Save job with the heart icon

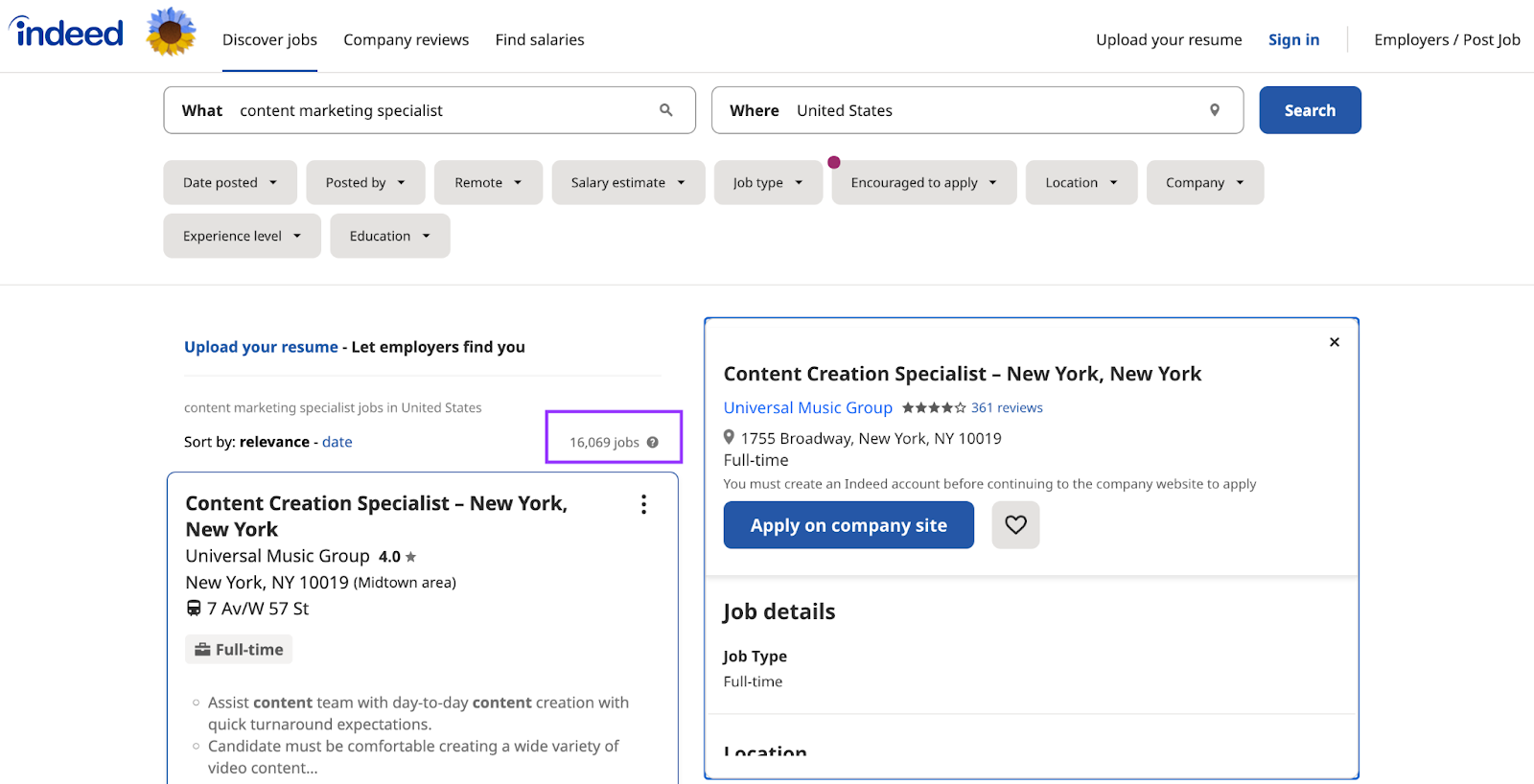(1015, 525)
